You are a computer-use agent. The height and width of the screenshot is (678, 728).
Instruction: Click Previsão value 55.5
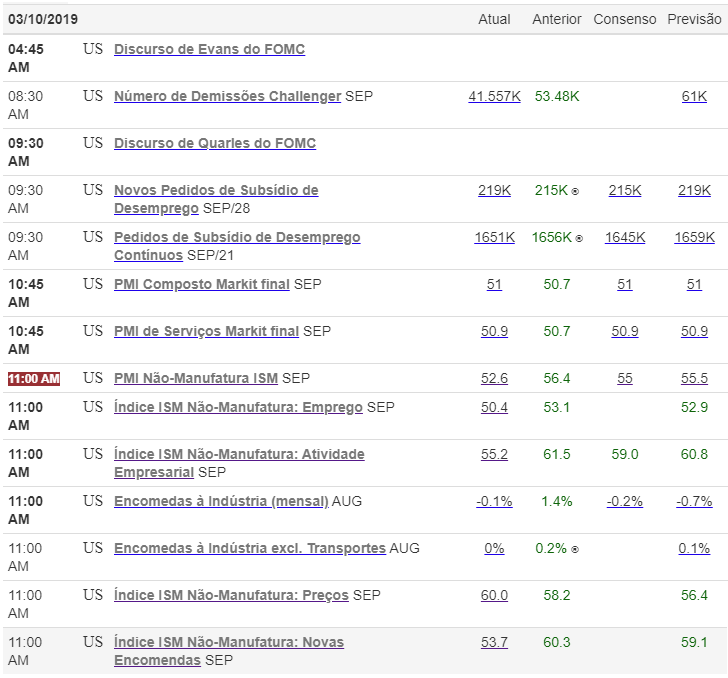[694, 378]
